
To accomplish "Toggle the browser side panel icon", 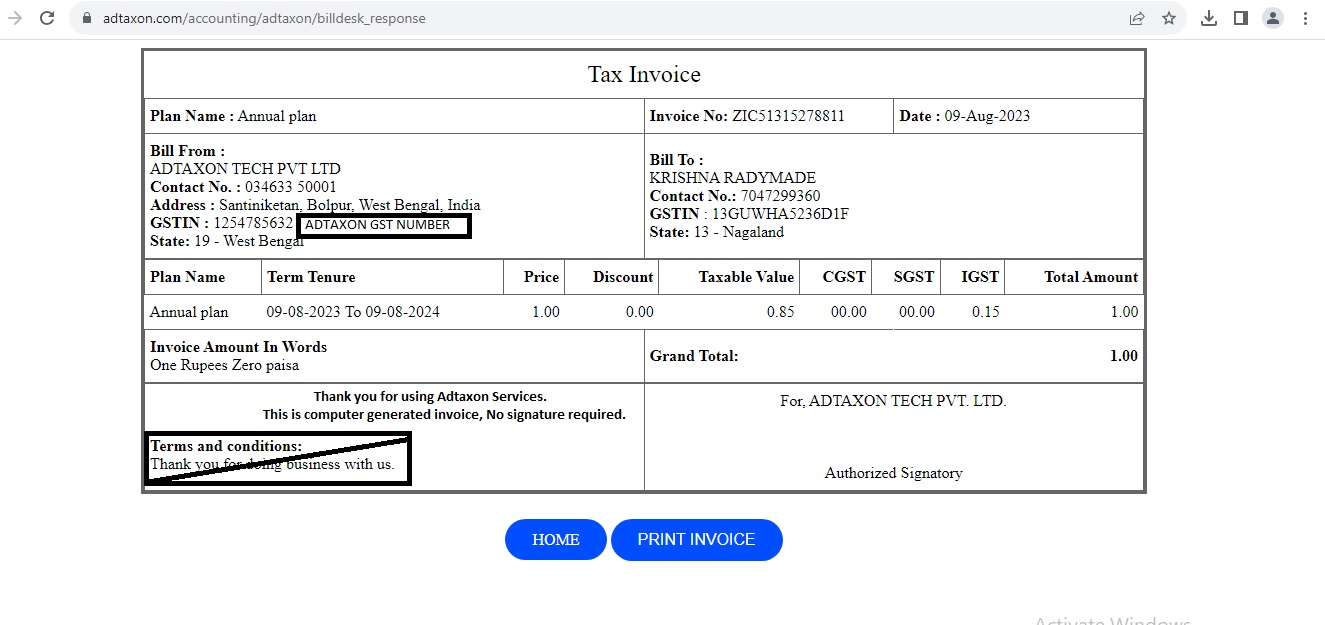I will (1241, 18).
